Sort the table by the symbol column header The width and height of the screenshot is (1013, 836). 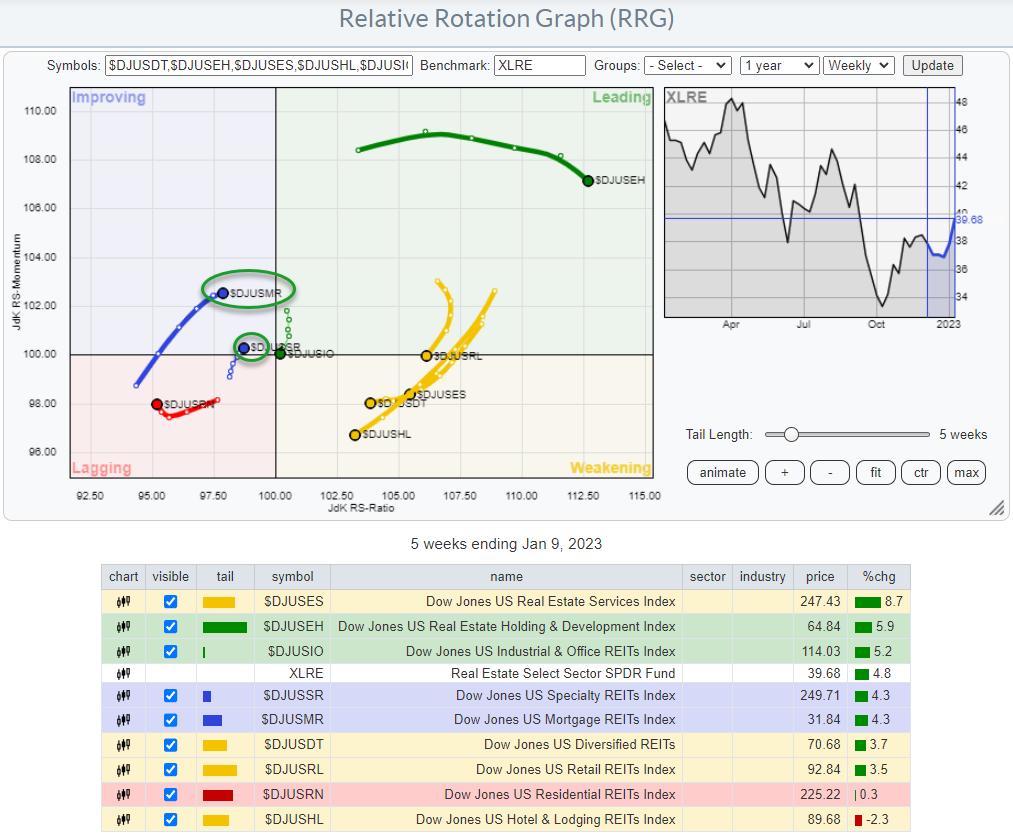[292, 577]
